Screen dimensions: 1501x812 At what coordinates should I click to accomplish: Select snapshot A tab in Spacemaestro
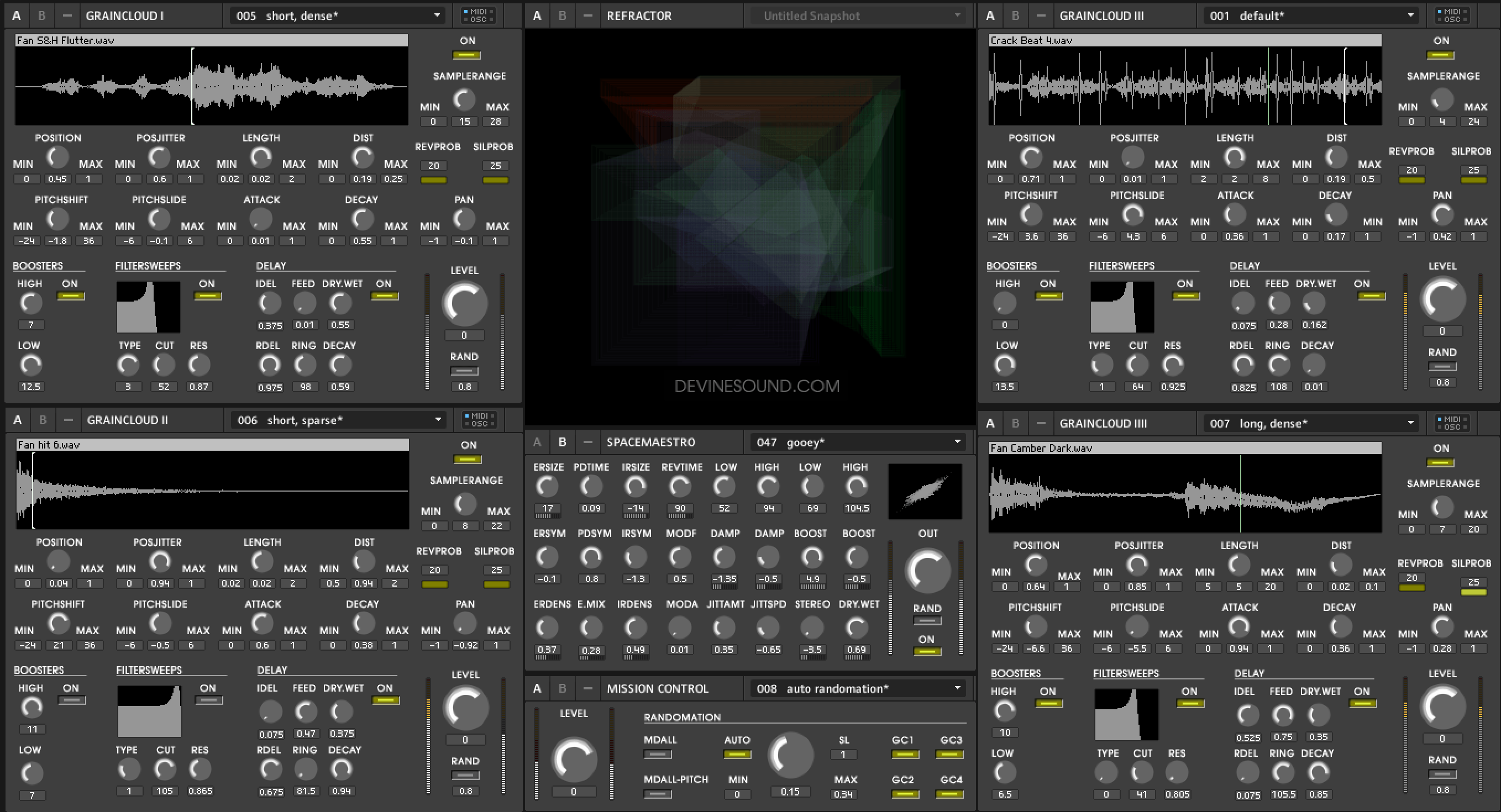(x=537, y=442)
